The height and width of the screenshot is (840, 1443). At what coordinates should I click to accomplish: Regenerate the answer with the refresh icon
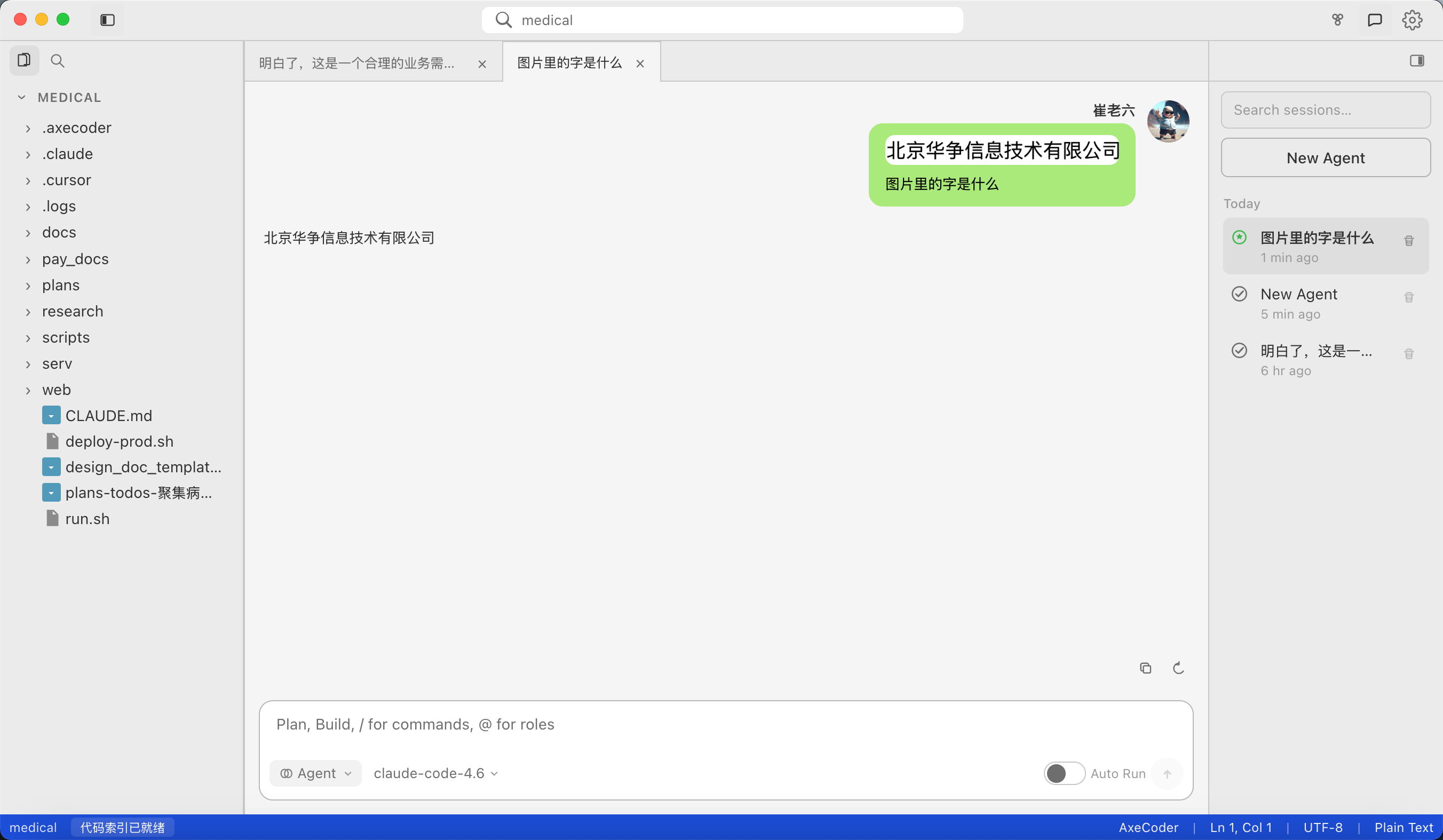tap(1178, 668)
